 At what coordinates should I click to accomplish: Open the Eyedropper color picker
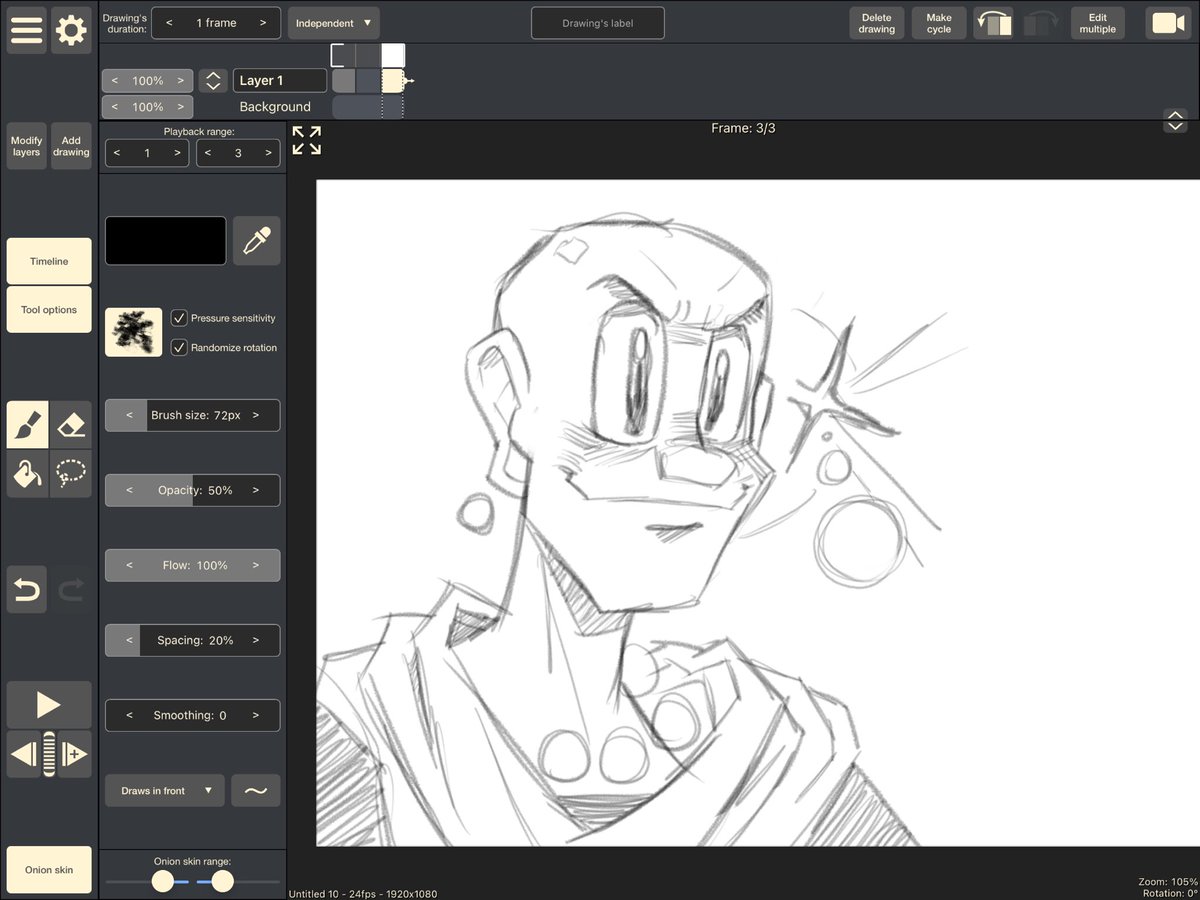256,240
